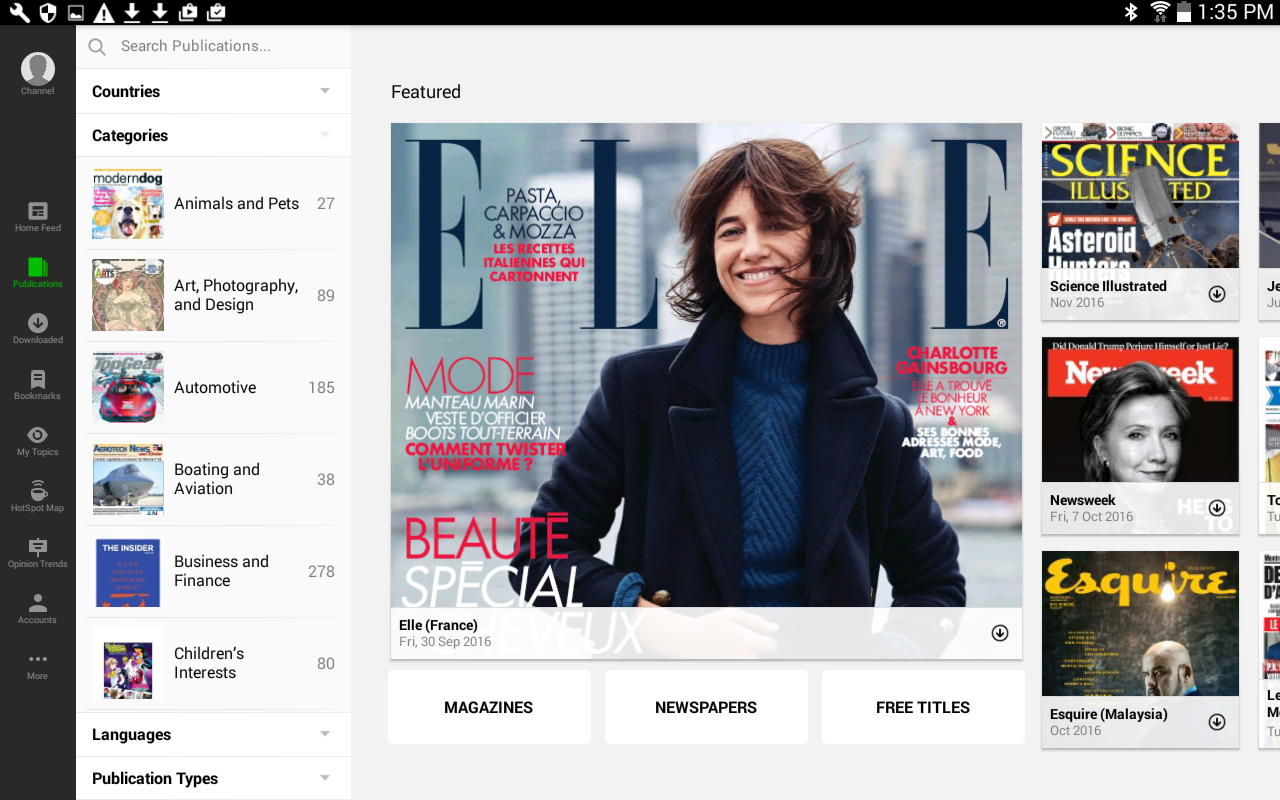View Opinion Trends

37,550
